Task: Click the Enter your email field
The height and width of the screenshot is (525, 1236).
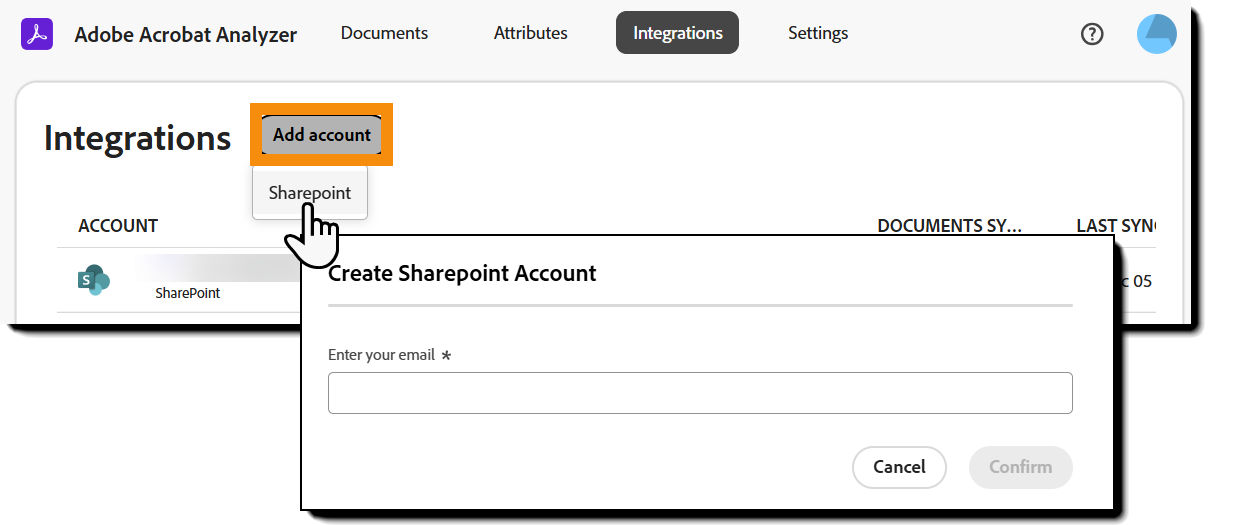Action: click(x=700, y=393)
